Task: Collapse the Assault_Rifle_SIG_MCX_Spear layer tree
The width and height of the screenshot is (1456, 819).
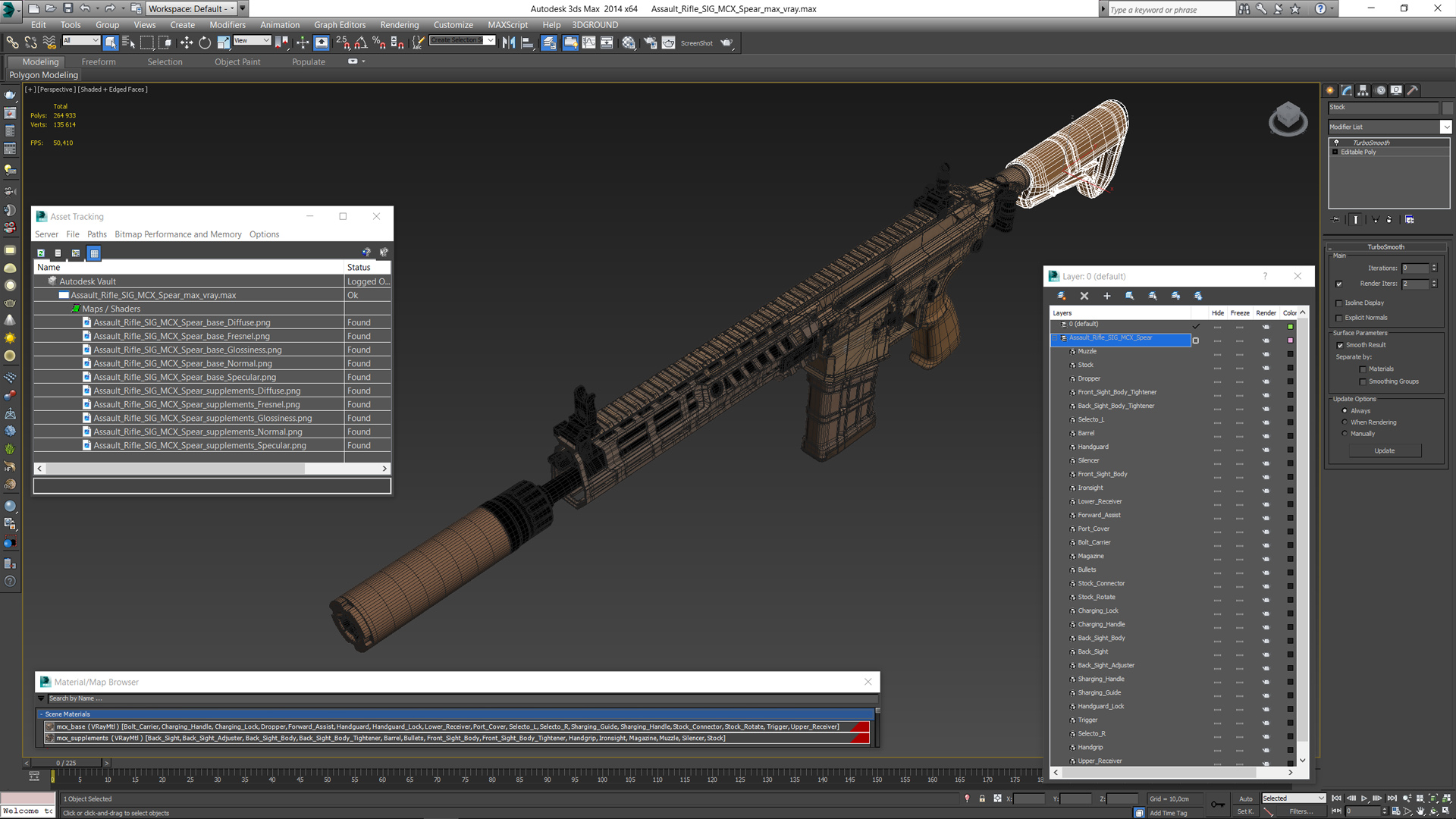Action: (1054, 338)
